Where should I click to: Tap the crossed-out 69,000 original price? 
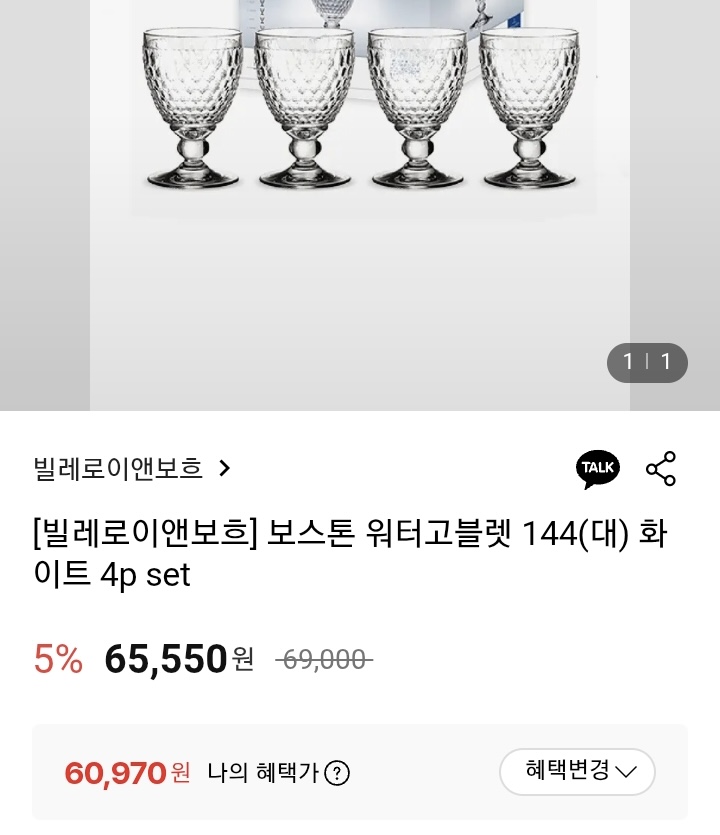pos(323,660)
